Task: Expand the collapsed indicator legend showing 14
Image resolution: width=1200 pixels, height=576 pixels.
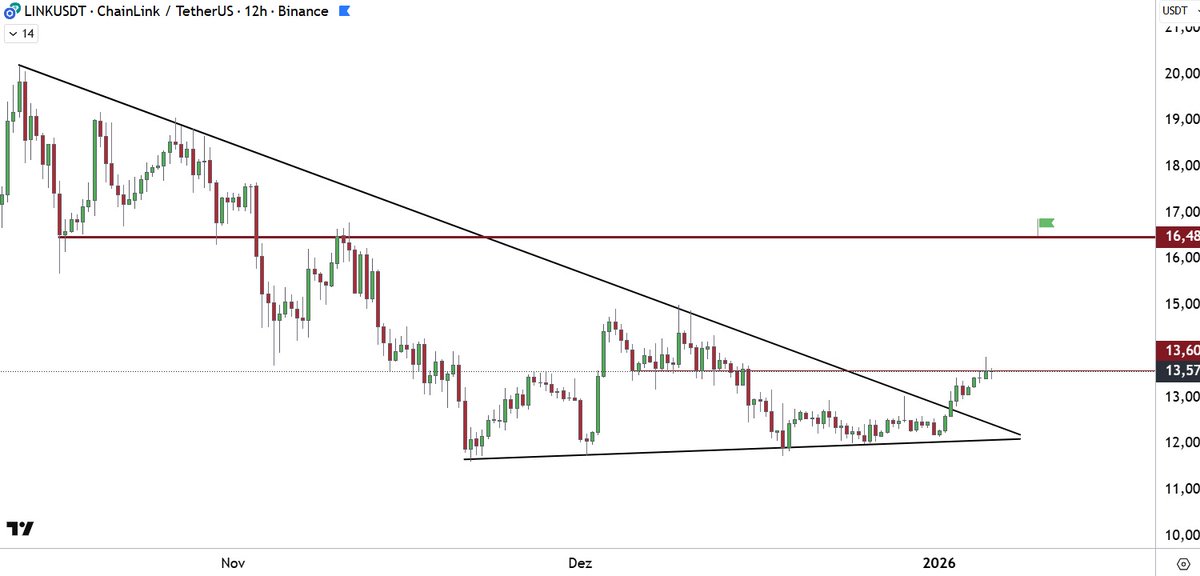Action: [x=22, y=33]
